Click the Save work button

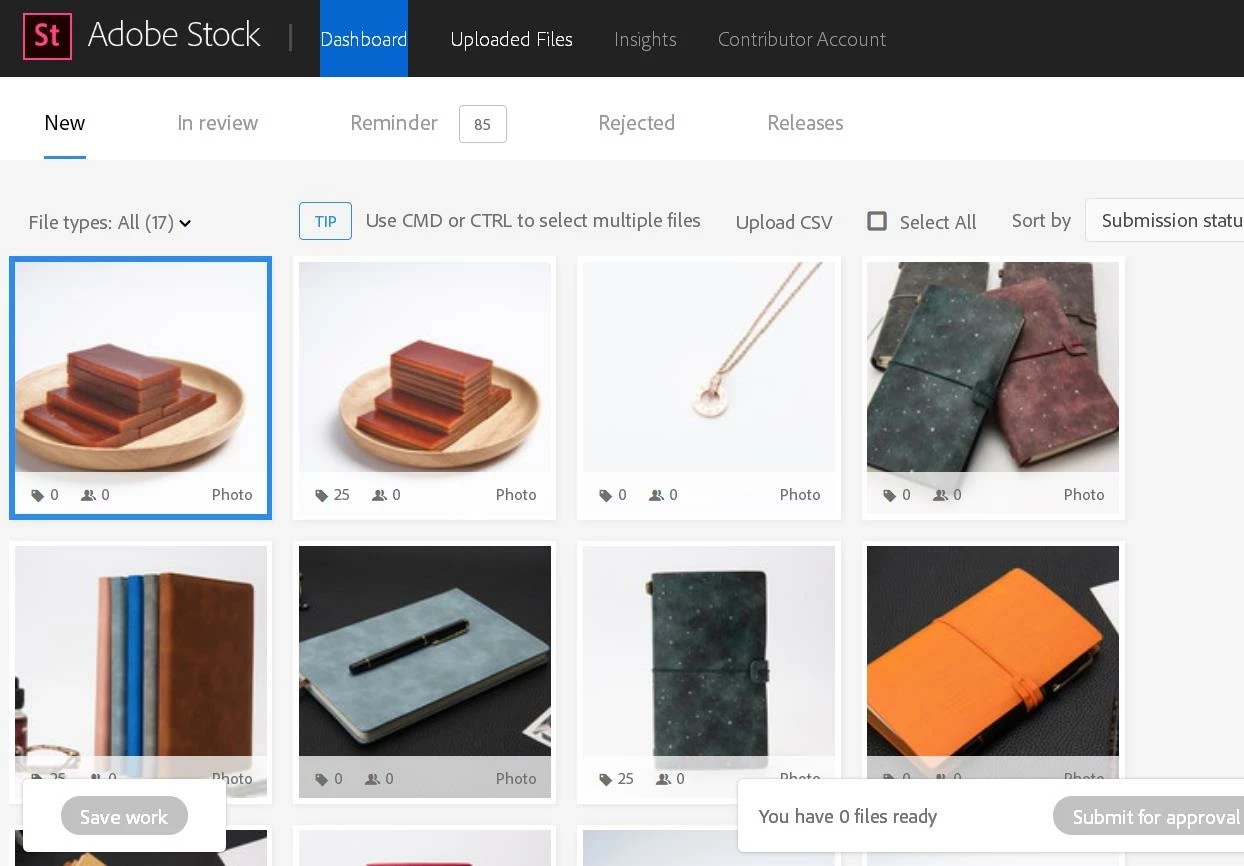click(124, 816)
